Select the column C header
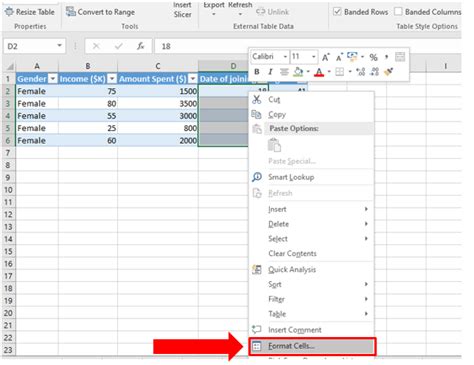 tap(158, 66)
